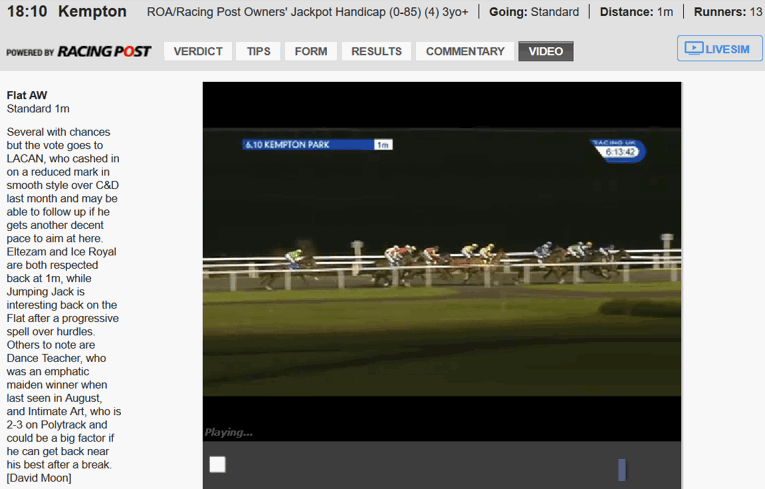The image size is (765, 489).
Task: Switch to the TIPS tab
Action: [x=258, y=51]
